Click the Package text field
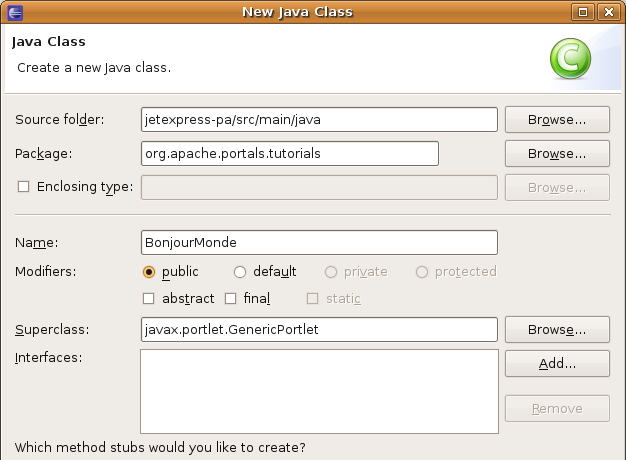Image resolution: width=626 pixels, height=460 pixels. 290,153
